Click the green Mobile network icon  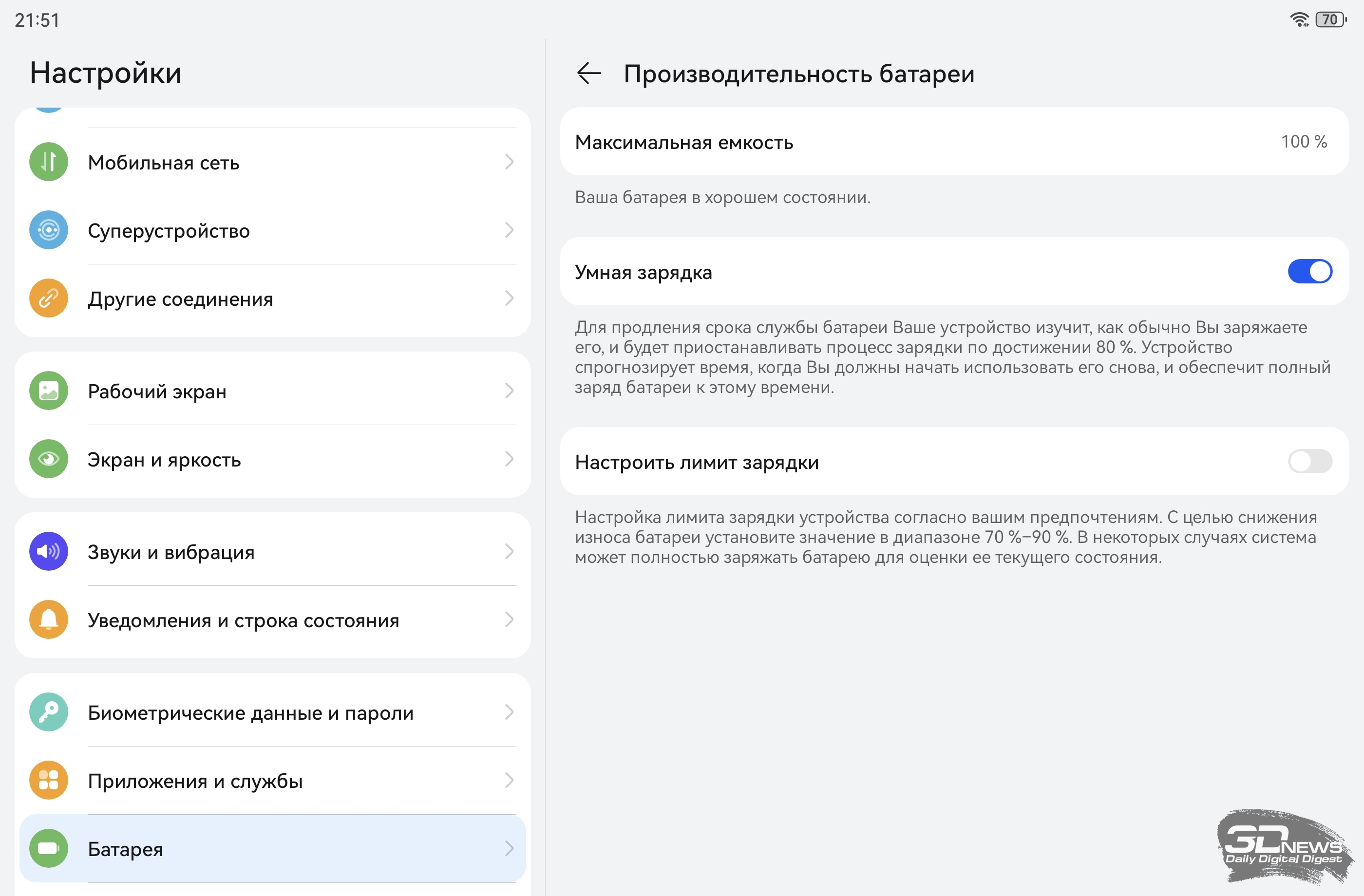(49, 162)
